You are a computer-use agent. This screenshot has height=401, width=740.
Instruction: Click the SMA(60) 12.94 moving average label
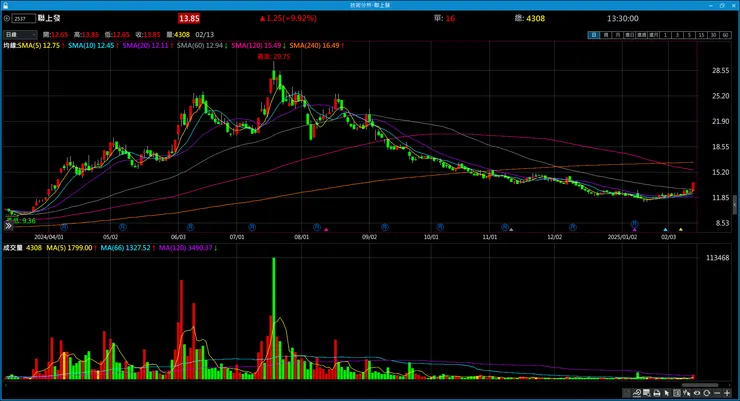pos(200,45)
